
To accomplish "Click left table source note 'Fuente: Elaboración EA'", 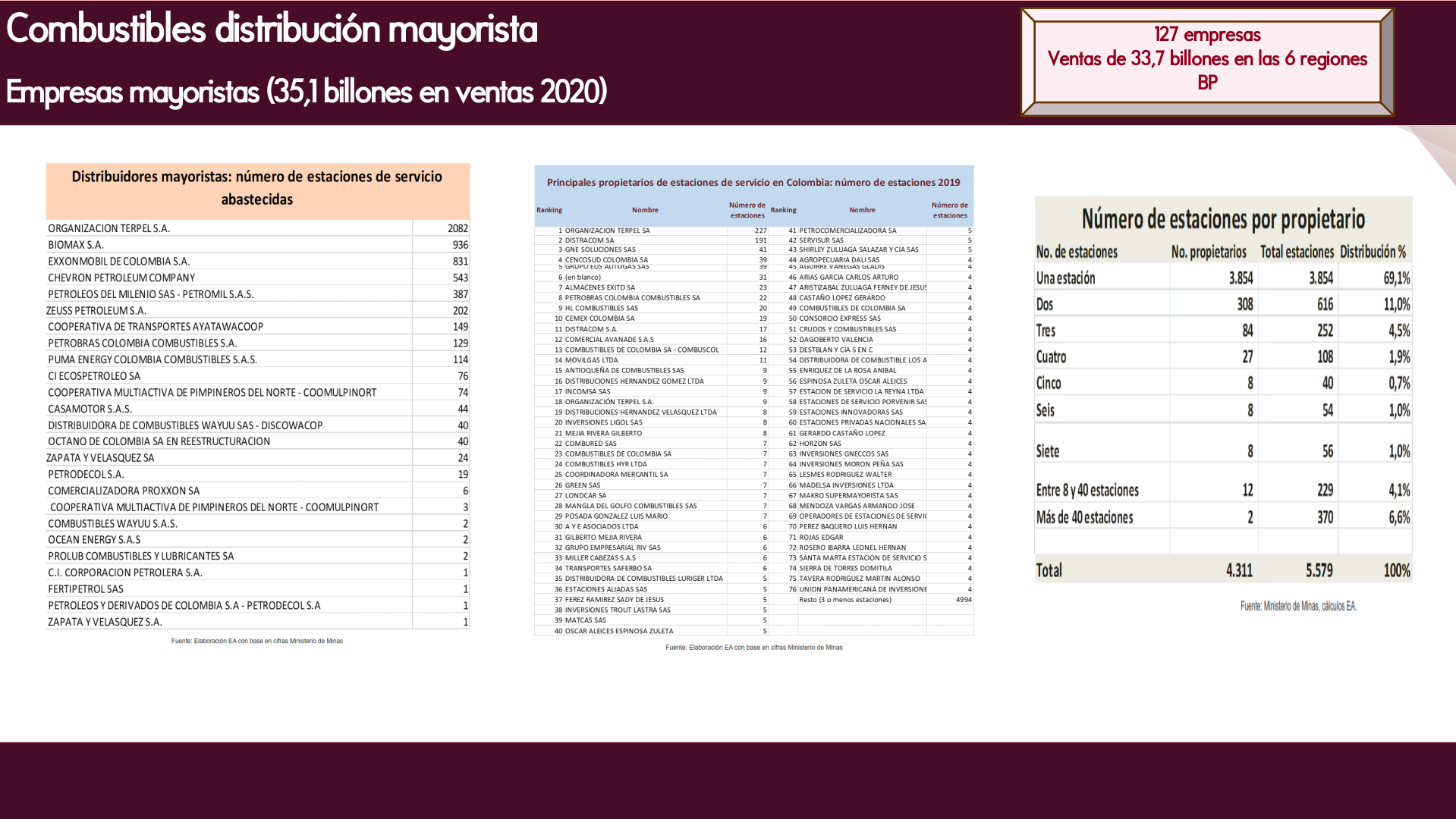I will [257, 641].
